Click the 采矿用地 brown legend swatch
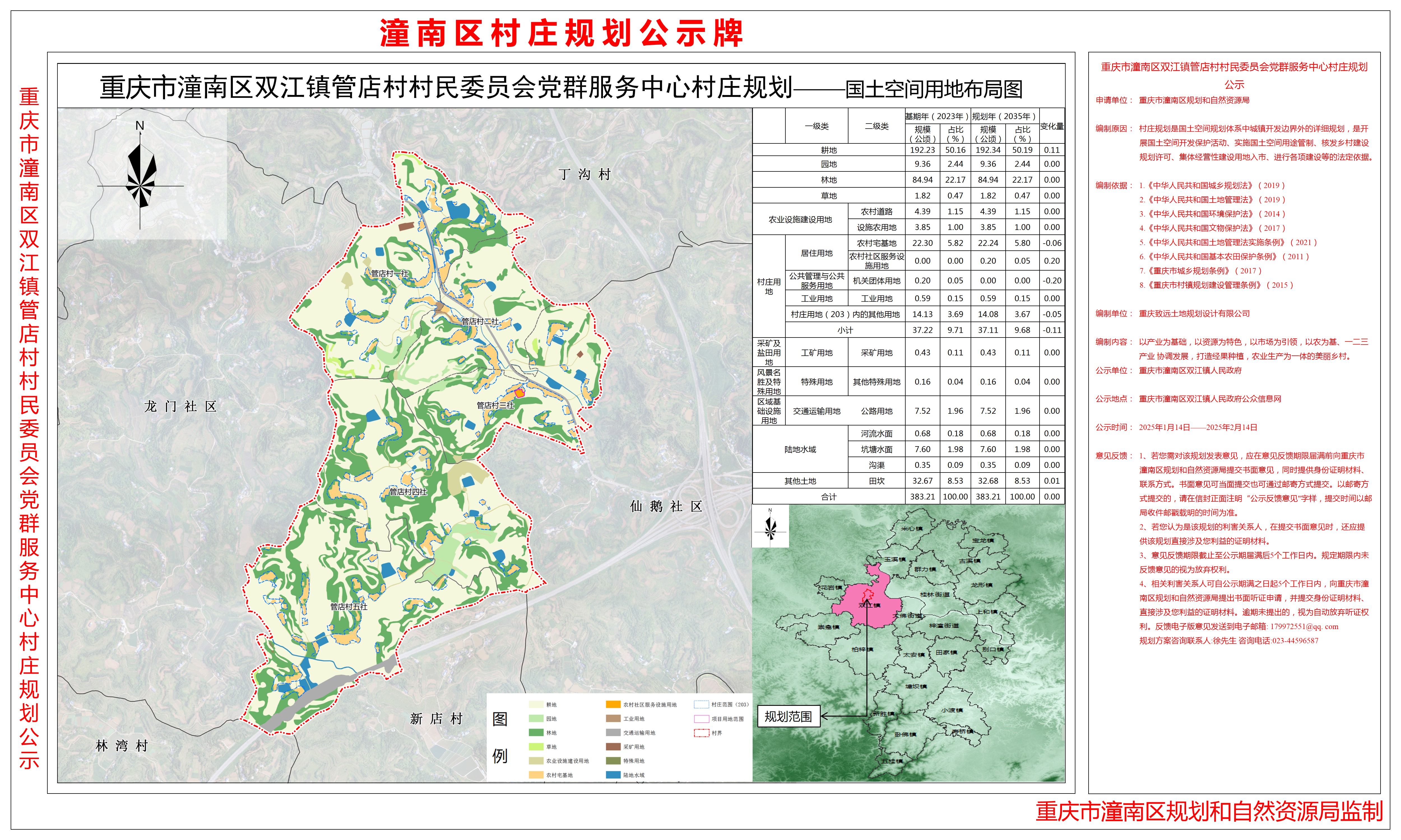1401x840 pixels. coord(613,747)
